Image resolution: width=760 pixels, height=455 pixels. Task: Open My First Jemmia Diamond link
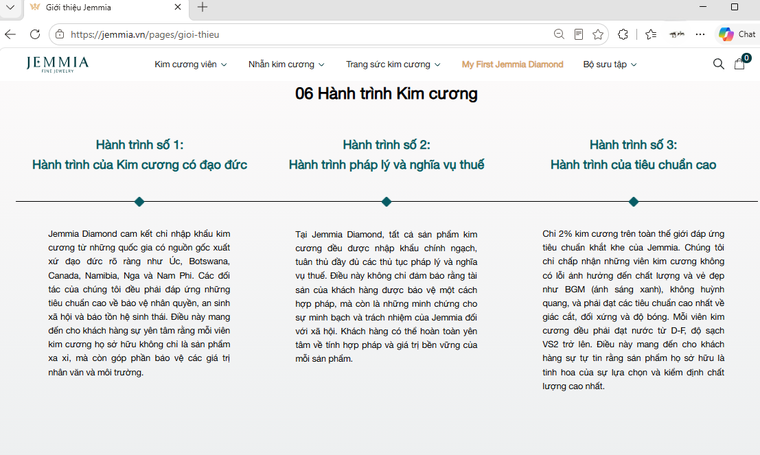point(512,64)
